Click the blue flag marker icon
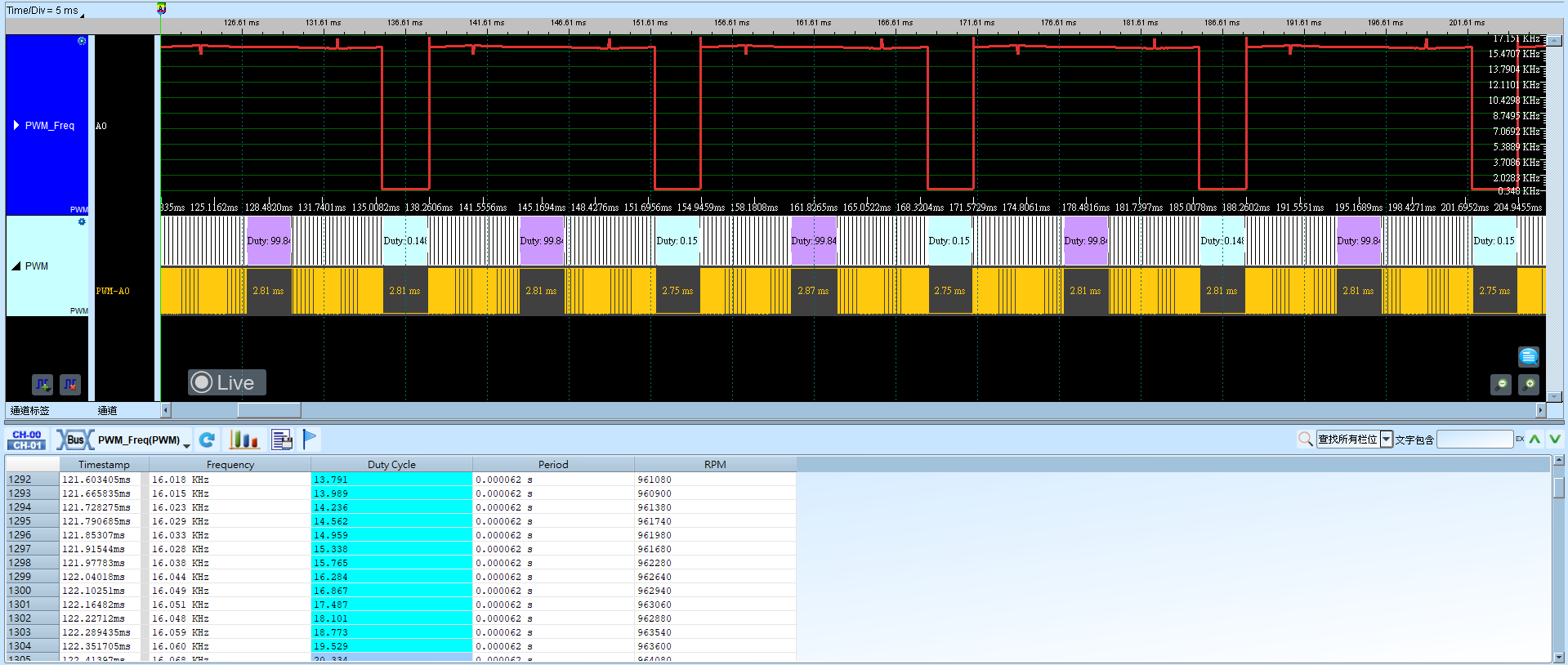The image size is (1568, 665). (310, 440)
